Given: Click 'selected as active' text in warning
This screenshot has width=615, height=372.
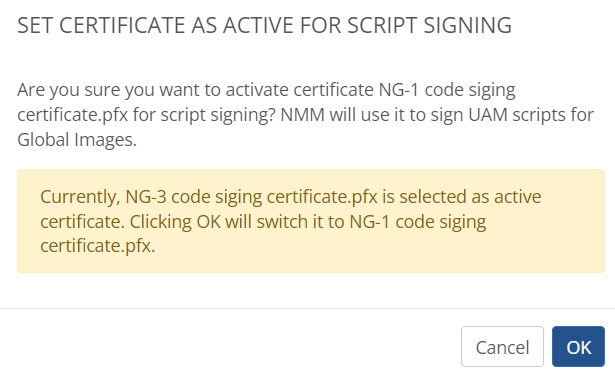Looking at the screenshot, I should click(470, 197).
